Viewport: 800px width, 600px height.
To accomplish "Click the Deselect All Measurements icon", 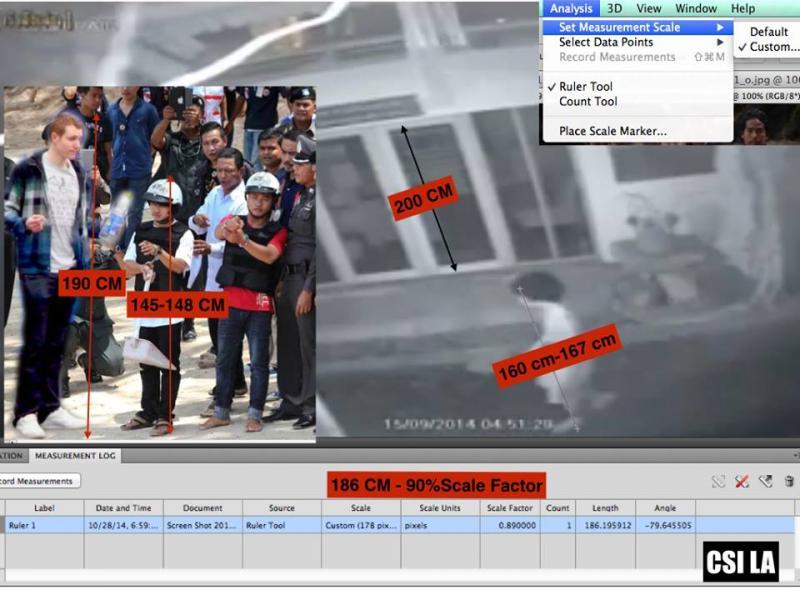I will [x=742, y=482].
